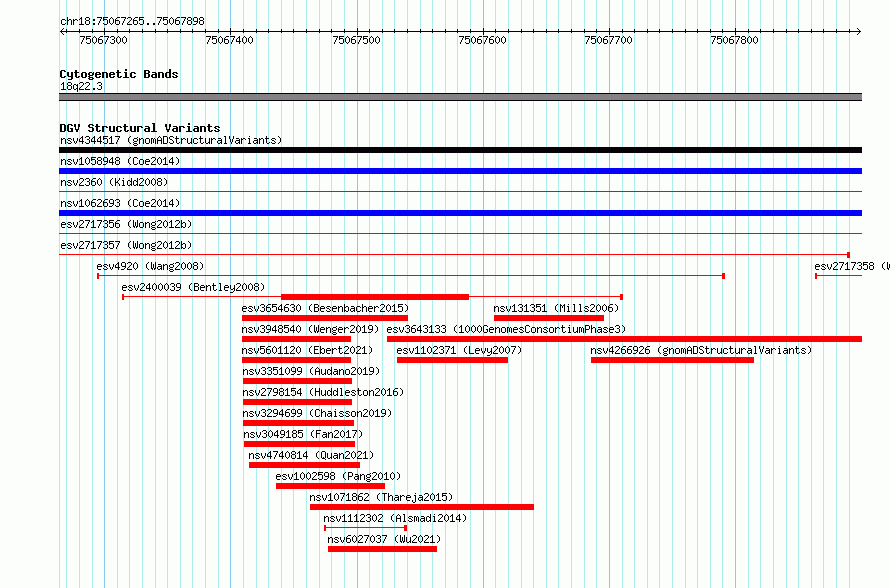This screenshot has height=588, width=890.
Task: Open variant label esv2717357 (Wong2012b)
Action: 126,245
